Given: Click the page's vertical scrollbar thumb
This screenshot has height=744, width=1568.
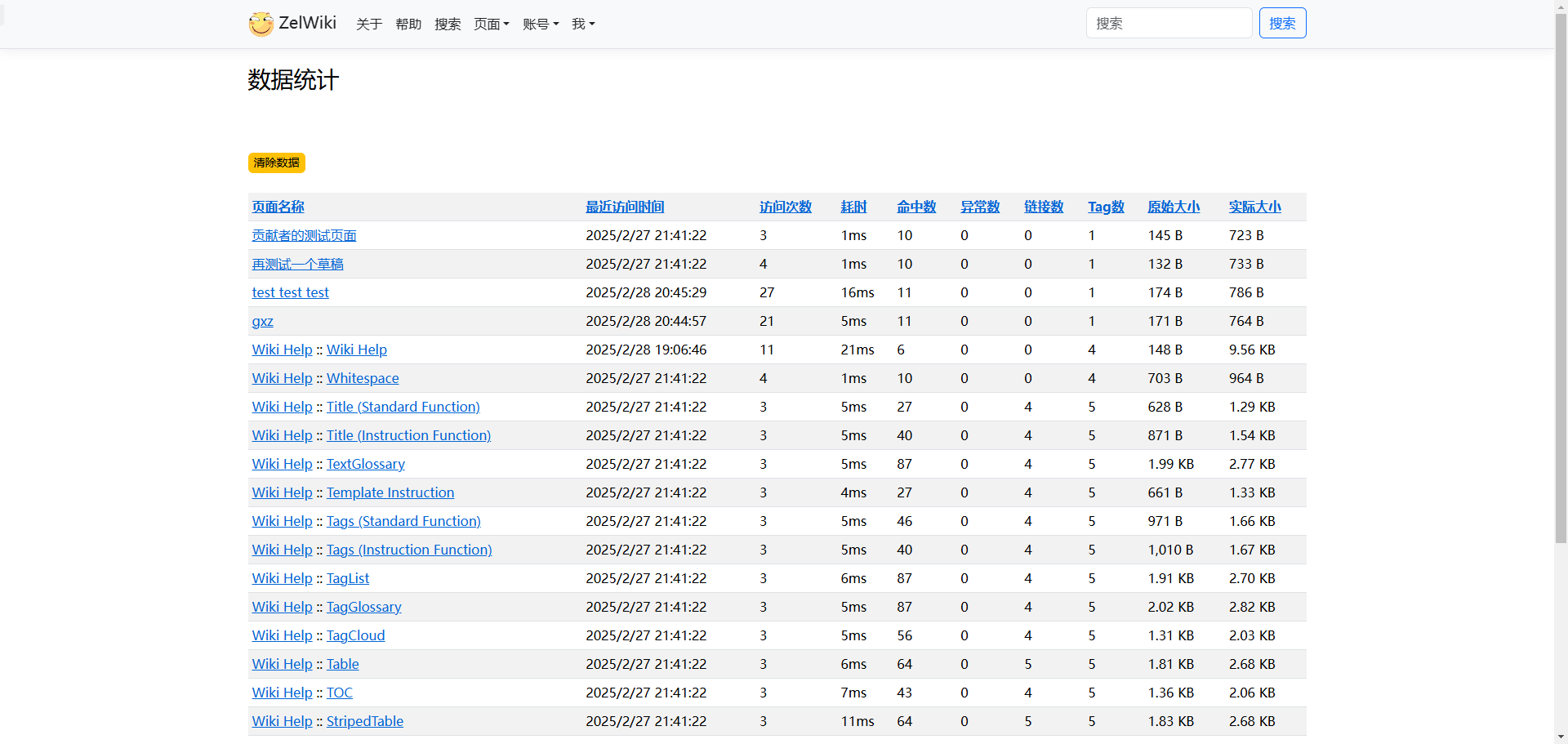Looking at the screenshot, I should coord(1561,278).
